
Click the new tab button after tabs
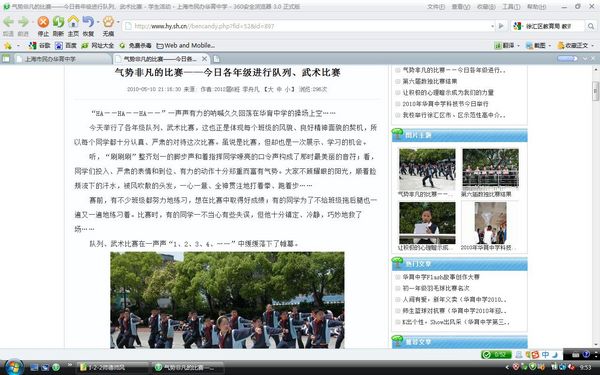[217, 59]
